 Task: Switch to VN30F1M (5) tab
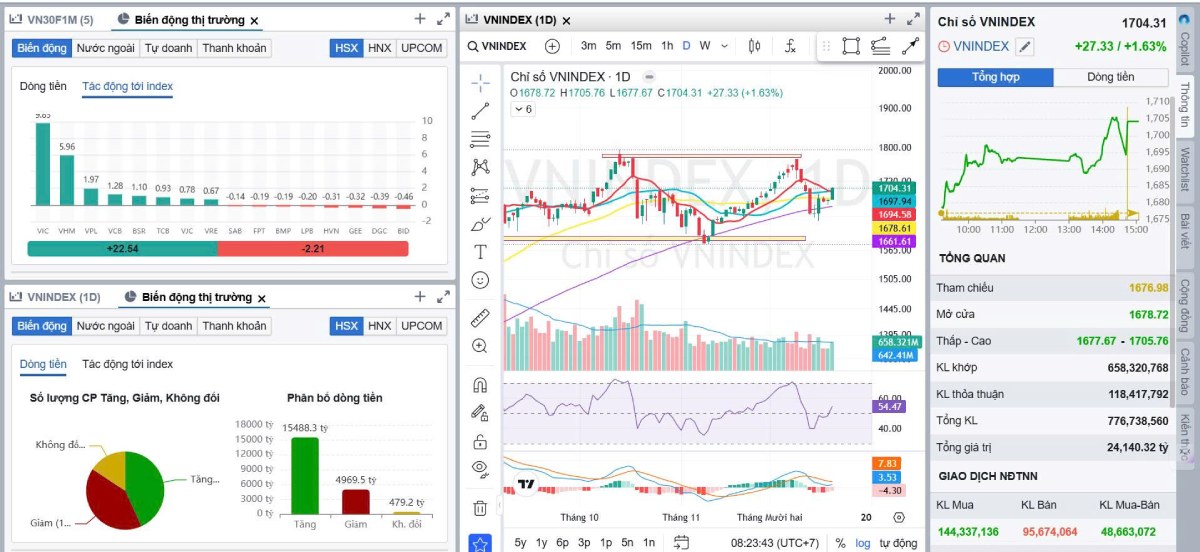(x=52, y=20)
